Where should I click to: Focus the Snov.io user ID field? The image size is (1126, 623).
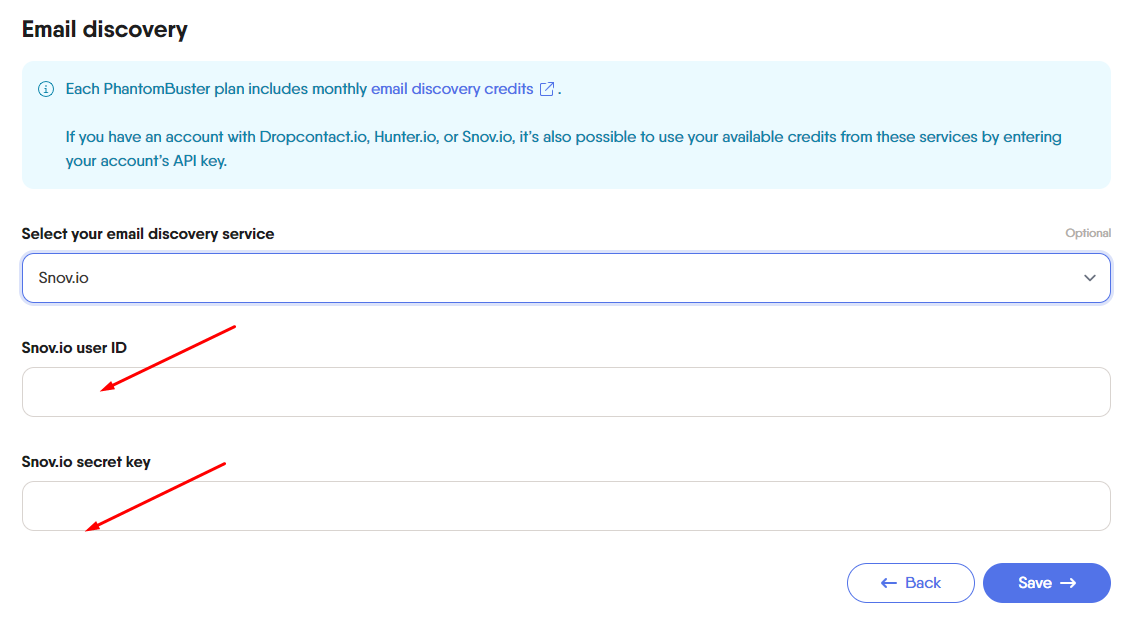pyautogui.click(x=566, y=392)
